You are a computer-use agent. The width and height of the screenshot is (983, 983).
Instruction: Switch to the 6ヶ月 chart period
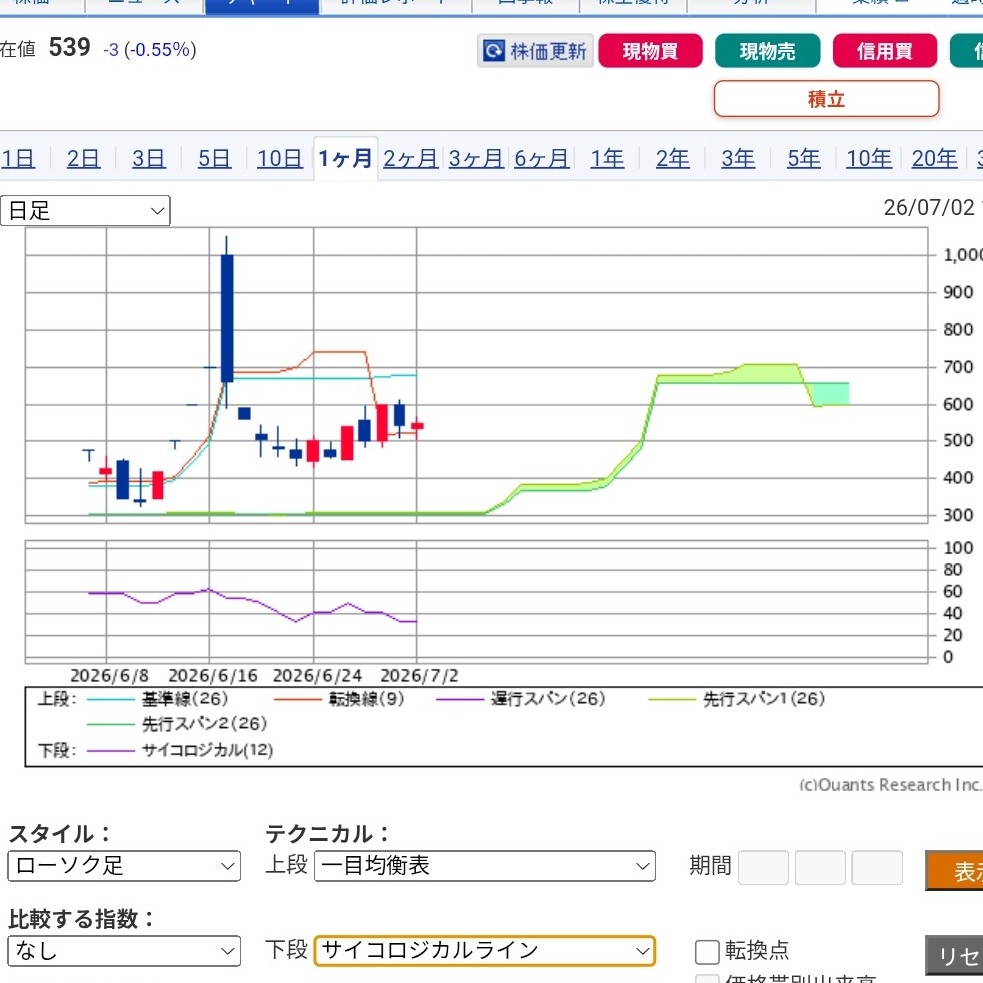(542, 159)
